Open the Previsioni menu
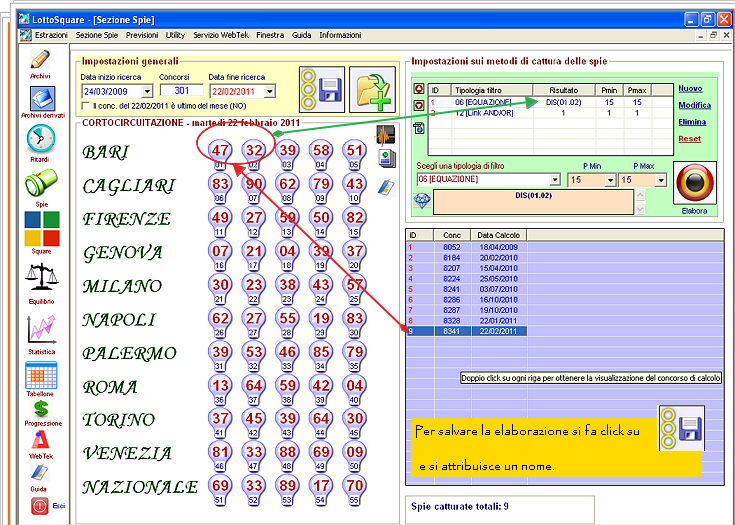Screen dimensions: 735x525 pos(142,35)
